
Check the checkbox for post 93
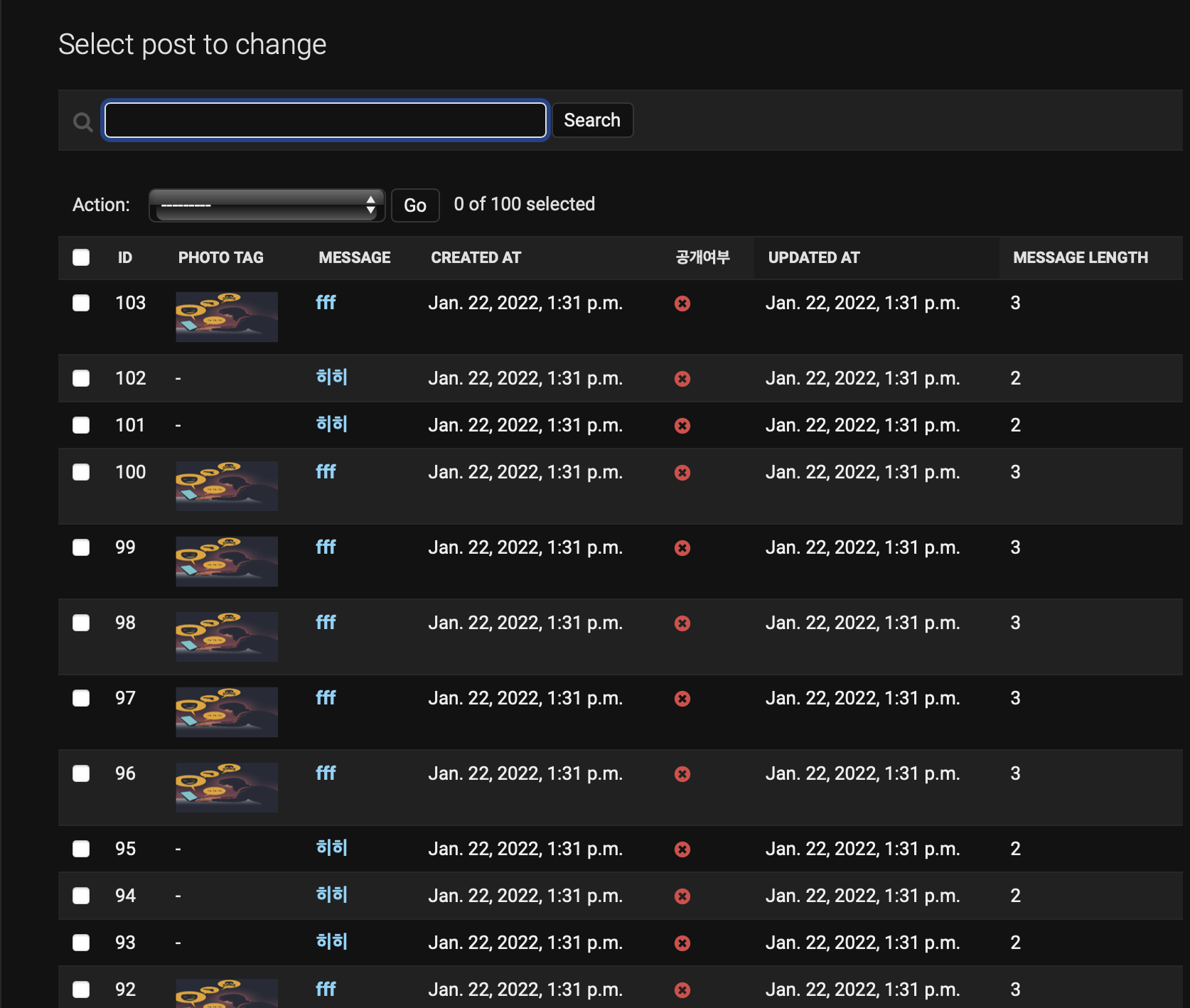pyautogui.click(x=81, y=943)
